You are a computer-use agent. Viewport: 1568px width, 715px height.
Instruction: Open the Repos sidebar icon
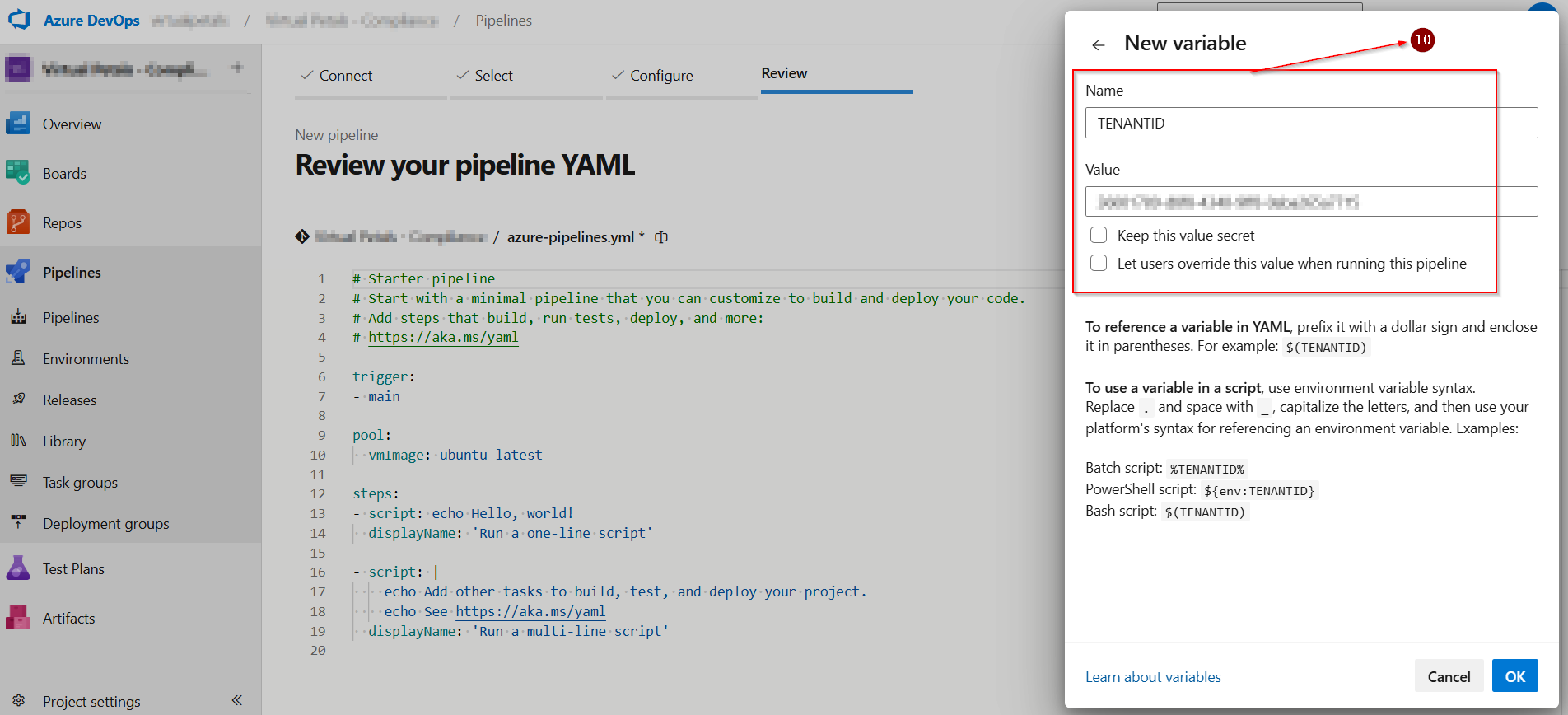tap(18, 222)
